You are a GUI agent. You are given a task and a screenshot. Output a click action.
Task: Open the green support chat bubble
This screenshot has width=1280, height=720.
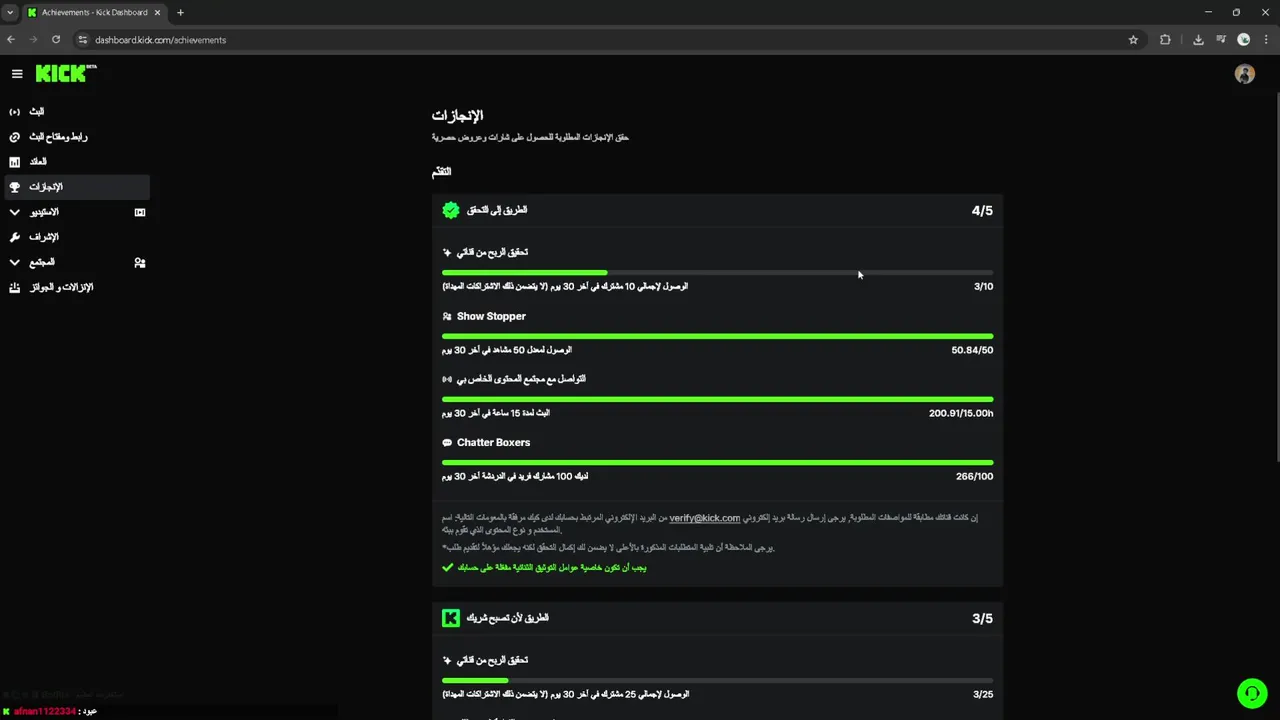pos(1251,693)
